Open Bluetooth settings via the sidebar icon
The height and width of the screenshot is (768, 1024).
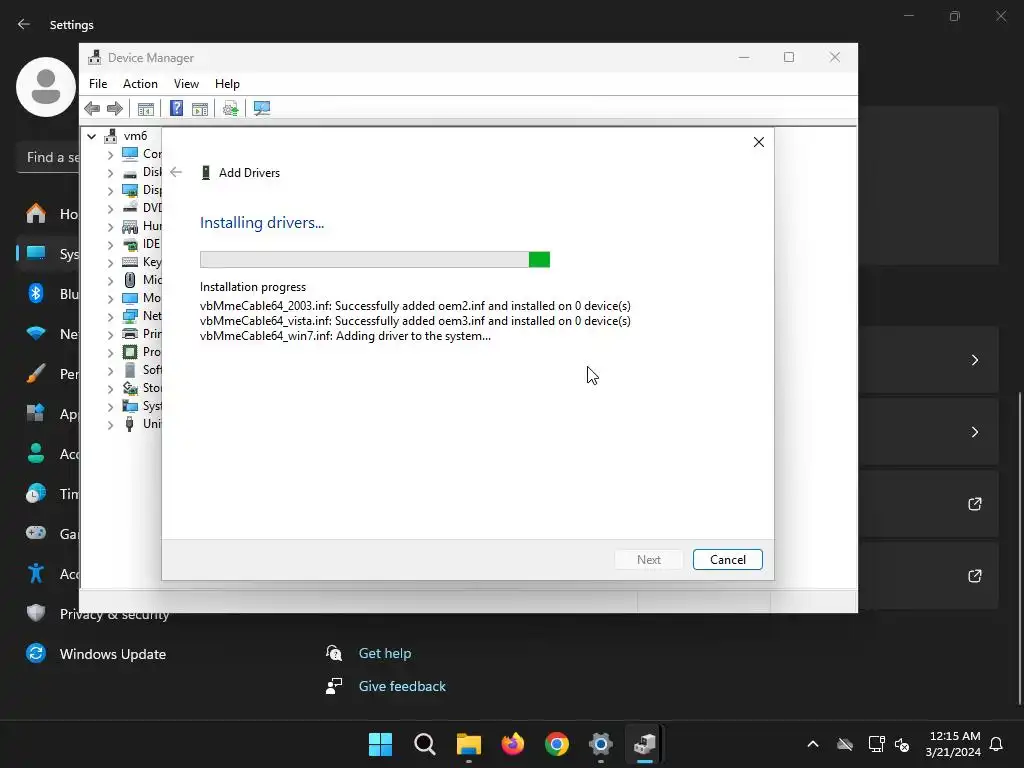click(36, 293)
